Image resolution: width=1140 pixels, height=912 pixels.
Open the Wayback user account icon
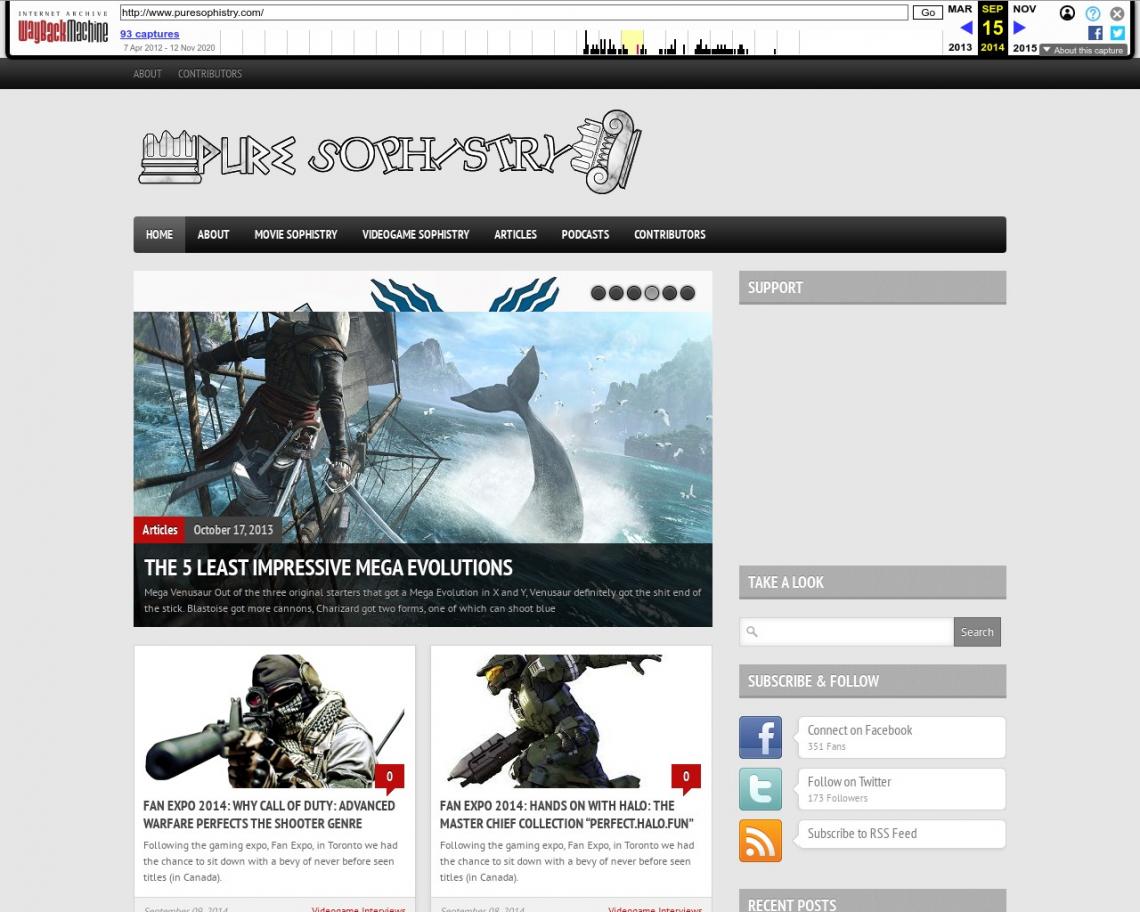point(1067,13)
